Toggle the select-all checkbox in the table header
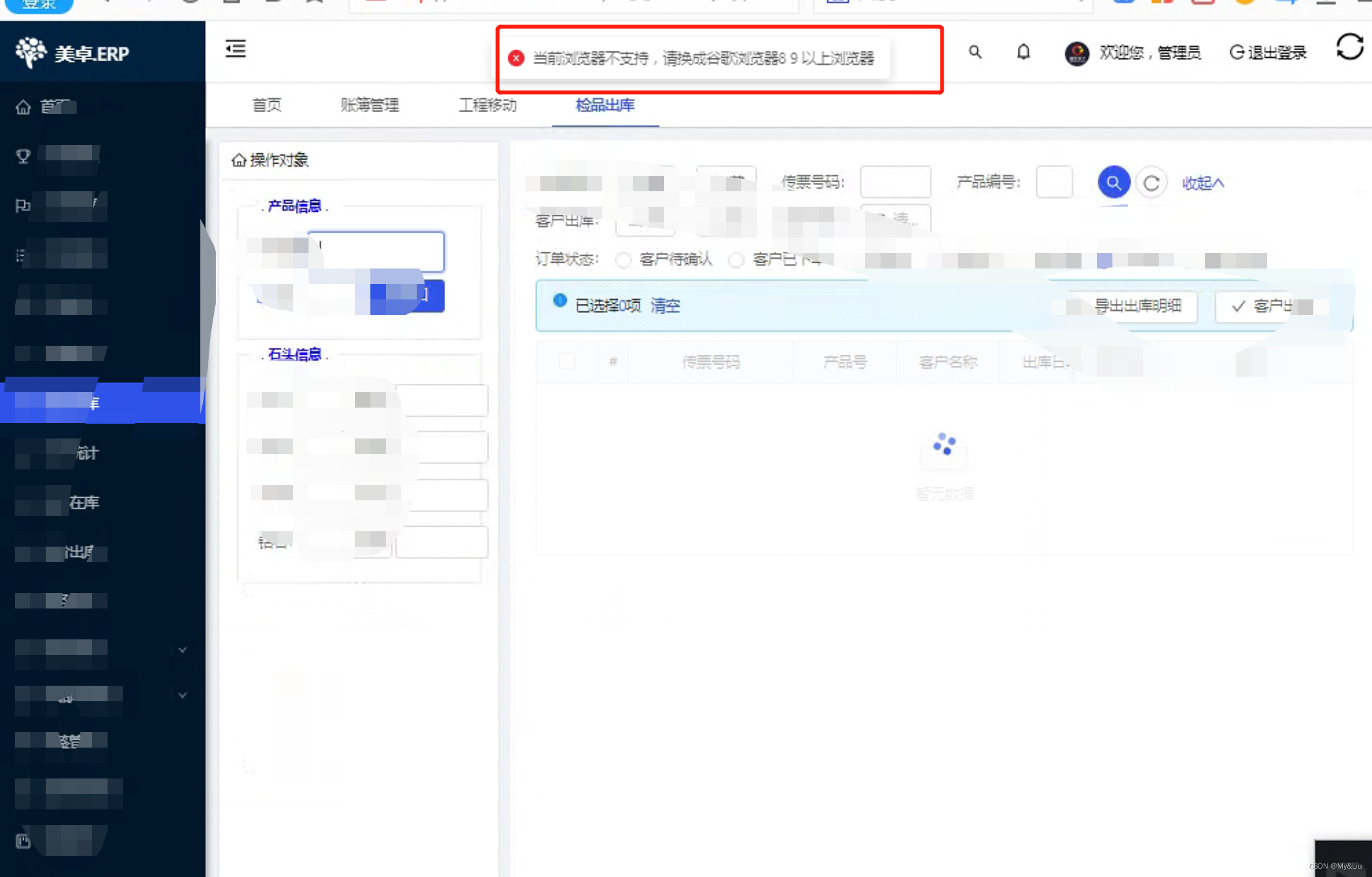This screenshot has width=1372, height=877. click(567, 361)
